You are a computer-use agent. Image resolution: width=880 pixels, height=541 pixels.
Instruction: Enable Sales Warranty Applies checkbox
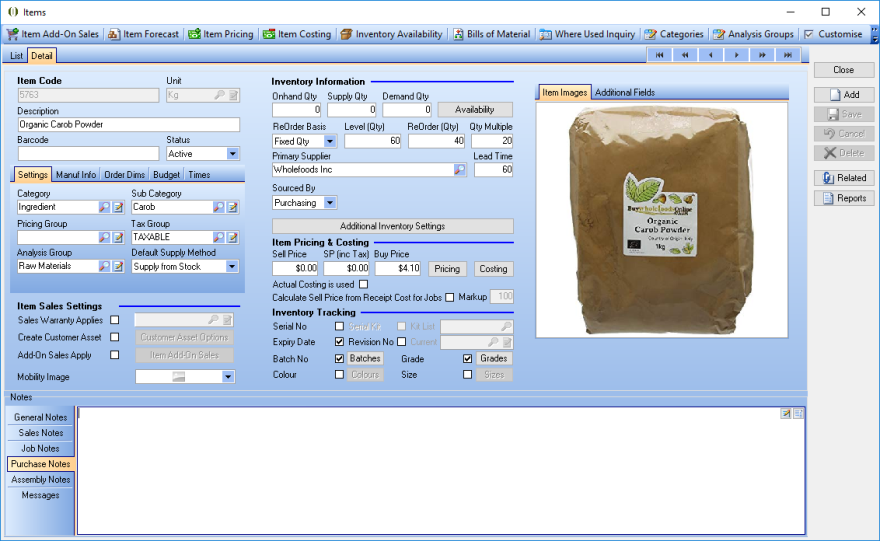pyautogui.click(x=114, y=320)
